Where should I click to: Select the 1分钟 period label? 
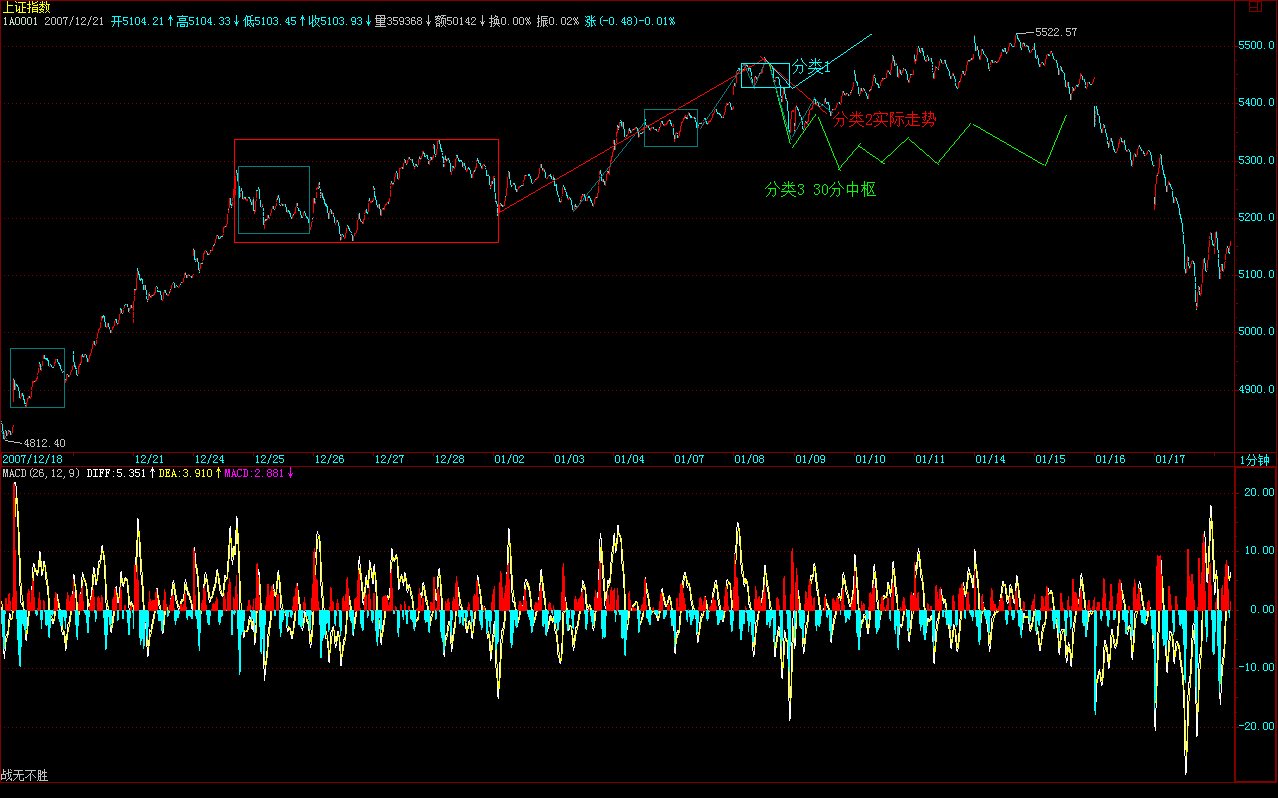pyautogui.click(x=1254, y=460)
